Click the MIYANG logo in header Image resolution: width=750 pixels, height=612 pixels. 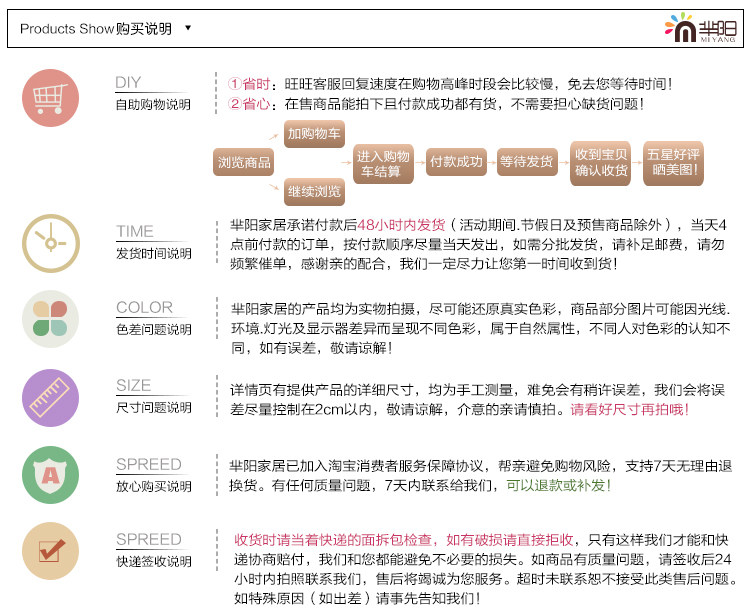[x=700, y=28]
